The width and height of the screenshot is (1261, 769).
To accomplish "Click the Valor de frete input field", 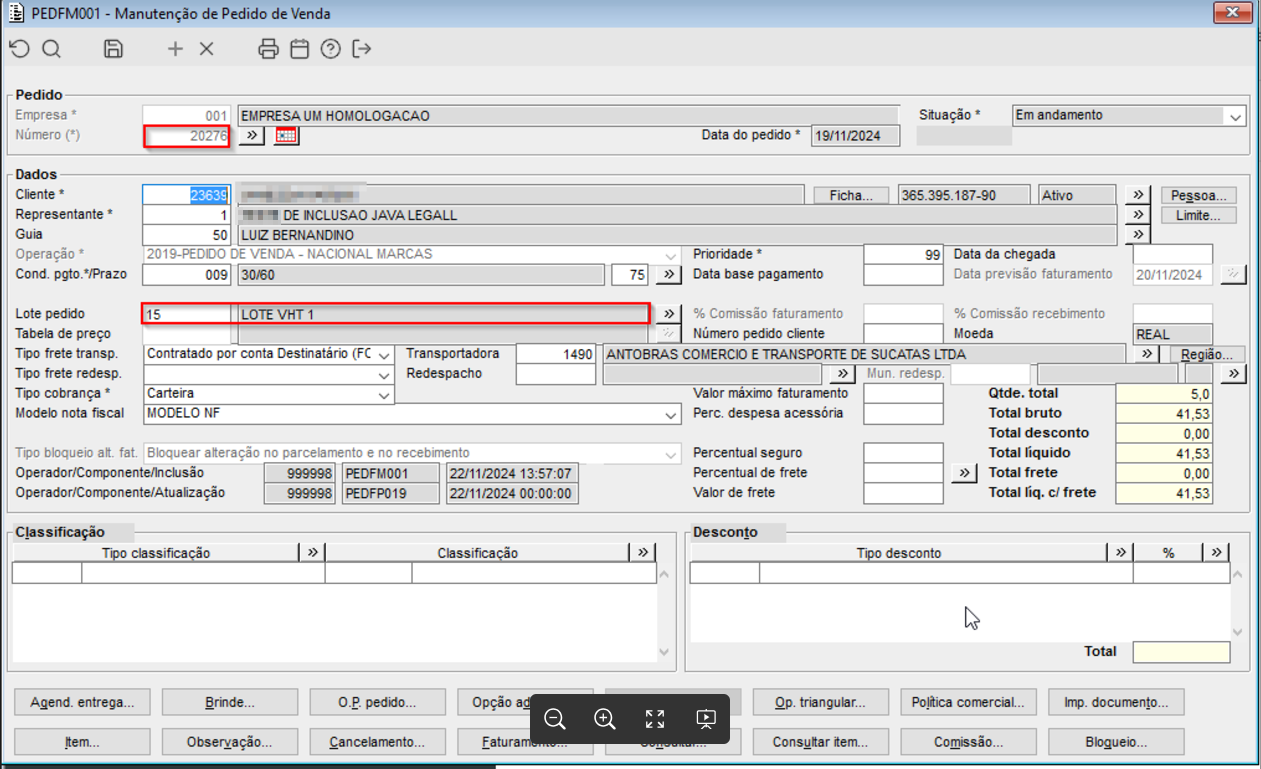I will (903, 493).
